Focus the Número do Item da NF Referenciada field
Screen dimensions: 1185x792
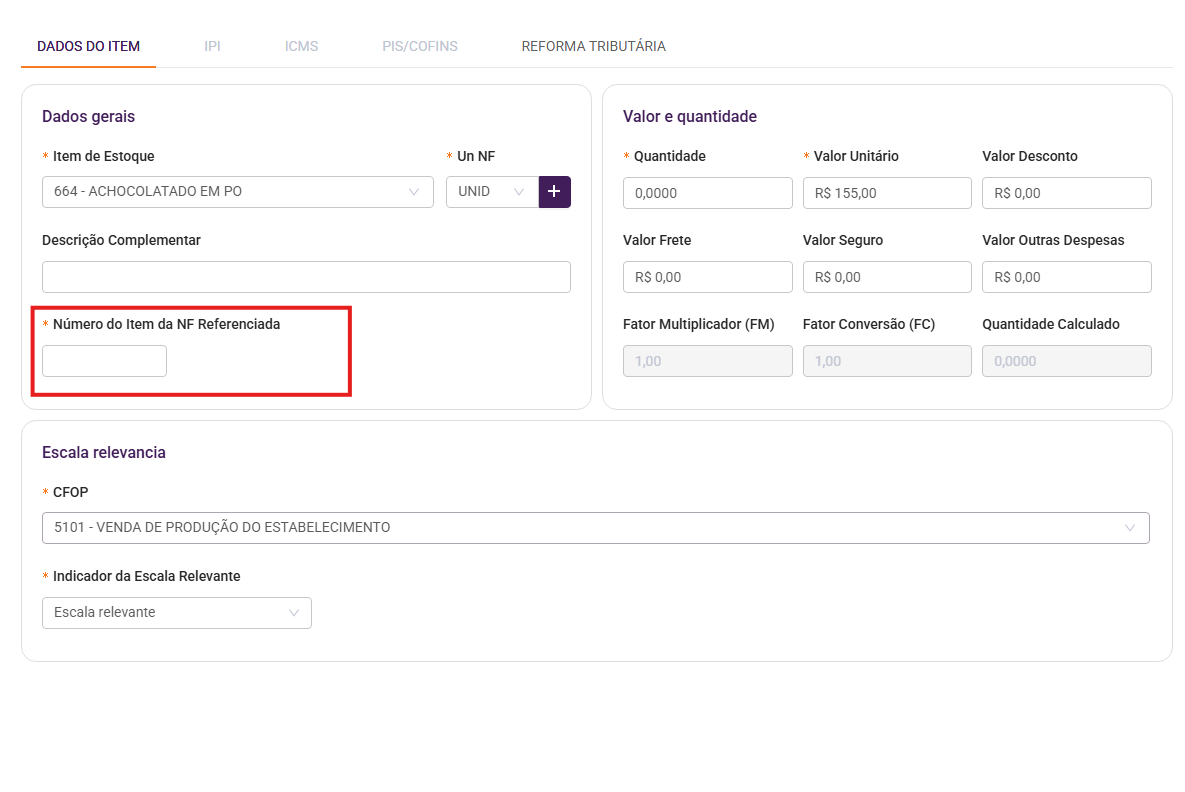(x=104, y=361)
